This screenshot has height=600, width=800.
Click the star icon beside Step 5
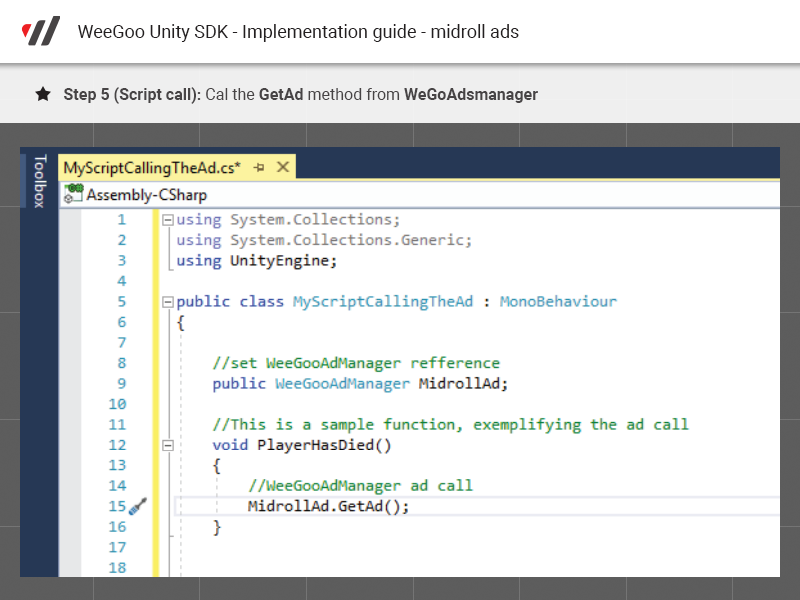(43, 94)
